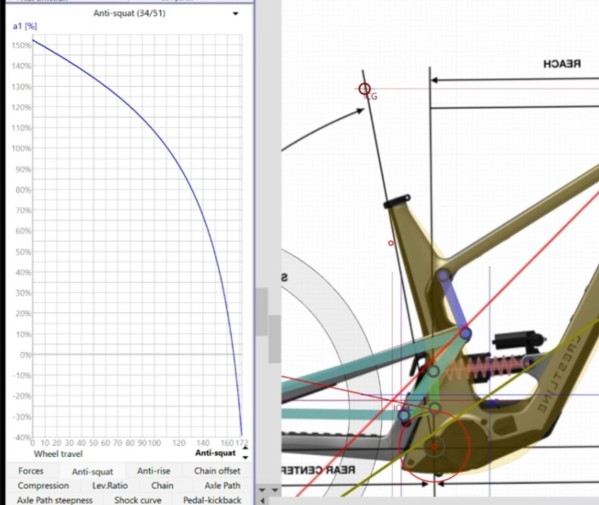Select the upper blue rocker link pivot

pos(444,276)
